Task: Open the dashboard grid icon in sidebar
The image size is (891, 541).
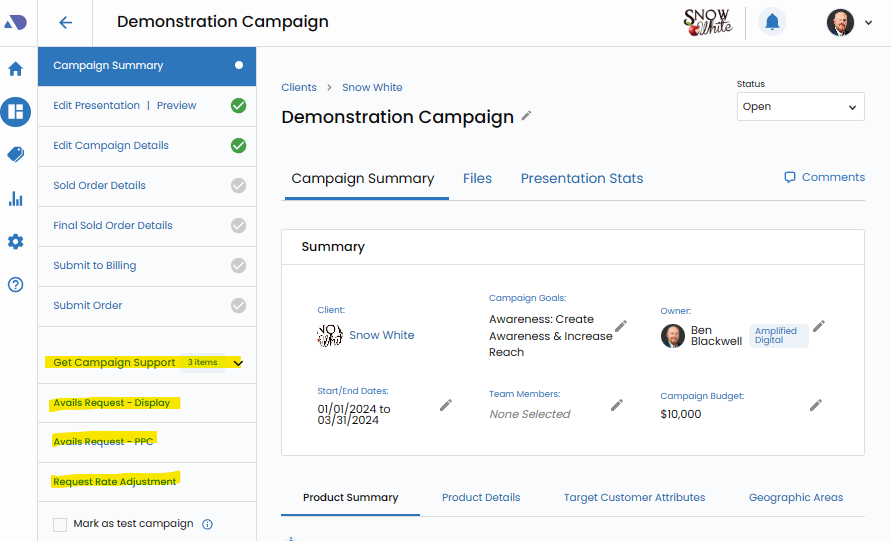Action: [x=15, y=111]
